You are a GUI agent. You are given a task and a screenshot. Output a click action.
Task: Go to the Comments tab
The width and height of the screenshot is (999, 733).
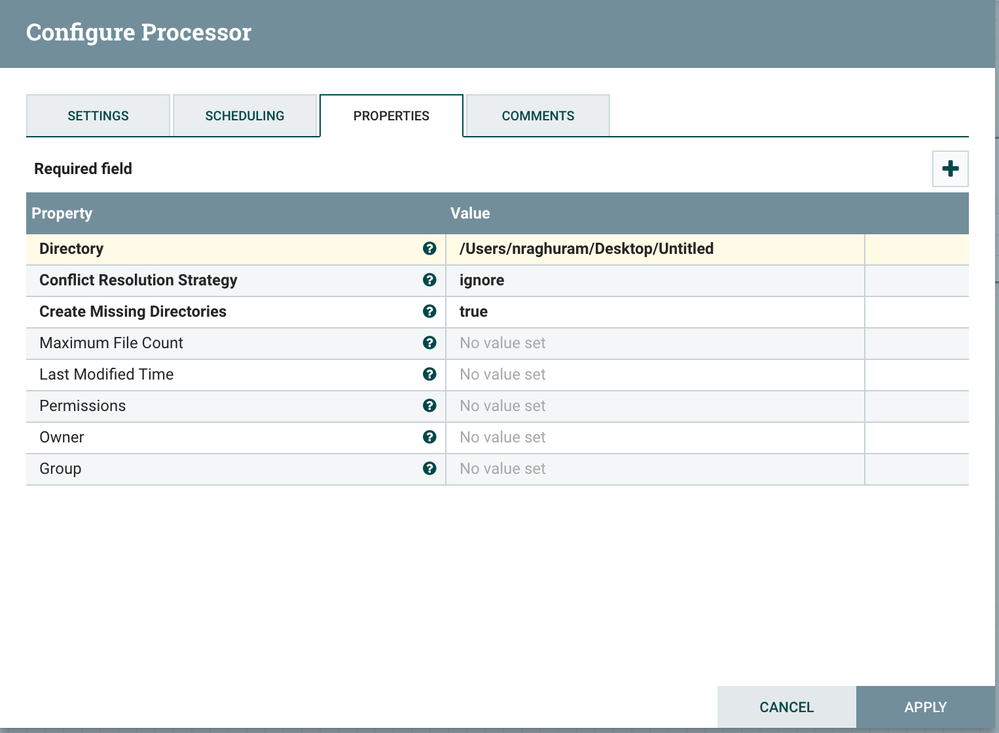(x=538, y=116)
